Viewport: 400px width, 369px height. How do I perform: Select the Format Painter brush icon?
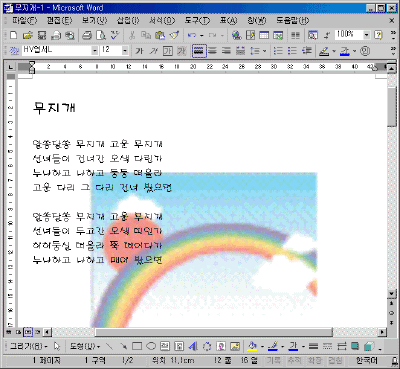pos(174,35)
